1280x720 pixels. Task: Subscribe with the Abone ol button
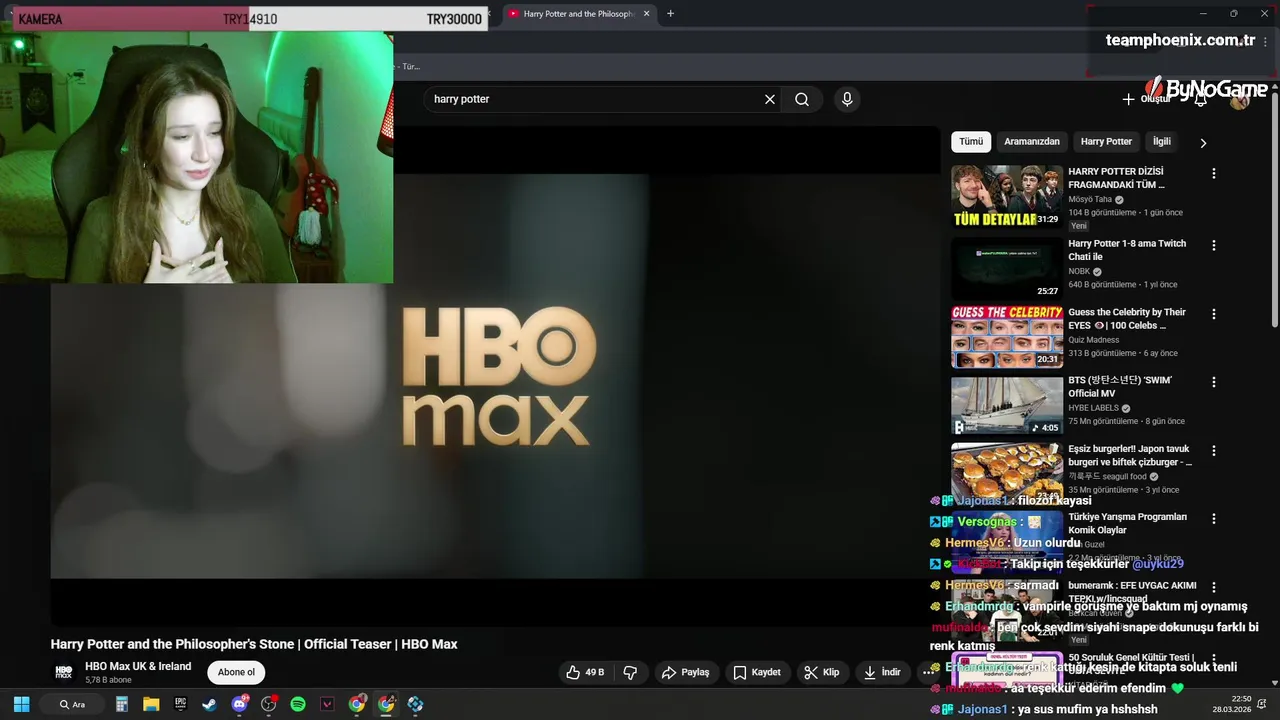click(236, 673)
